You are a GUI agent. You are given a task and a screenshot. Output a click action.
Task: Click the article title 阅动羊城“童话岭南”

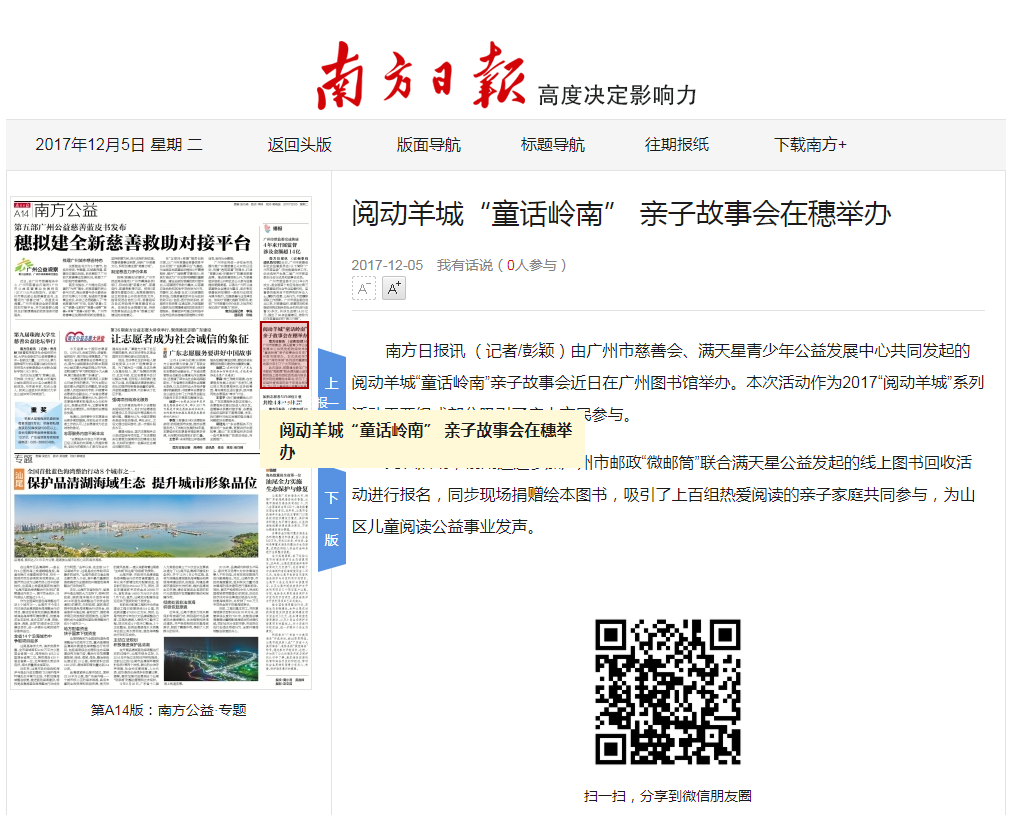coord(621,214)
